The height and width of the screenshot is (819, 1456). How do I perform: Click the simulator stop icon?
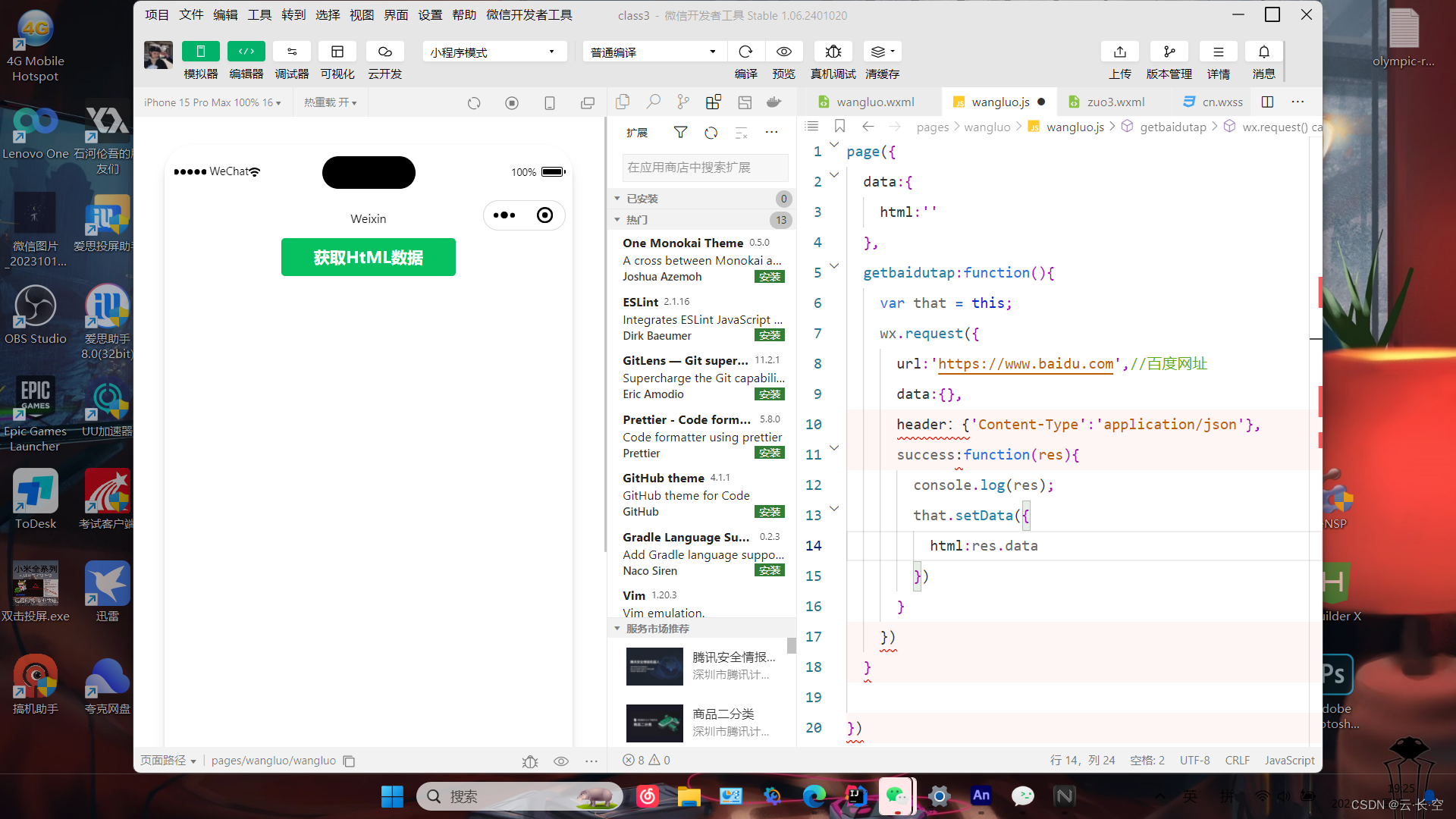(x=512, y=103)
